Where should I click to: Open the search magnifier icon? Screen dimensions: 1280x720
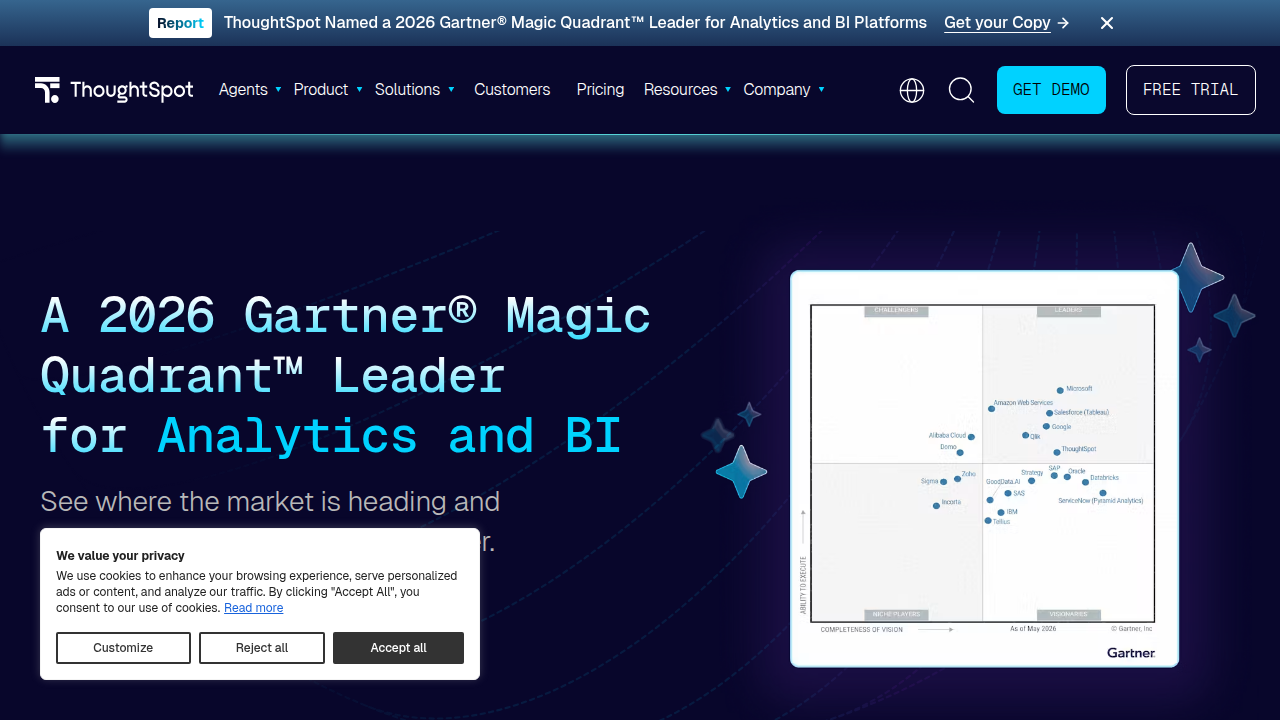point(961,90)
